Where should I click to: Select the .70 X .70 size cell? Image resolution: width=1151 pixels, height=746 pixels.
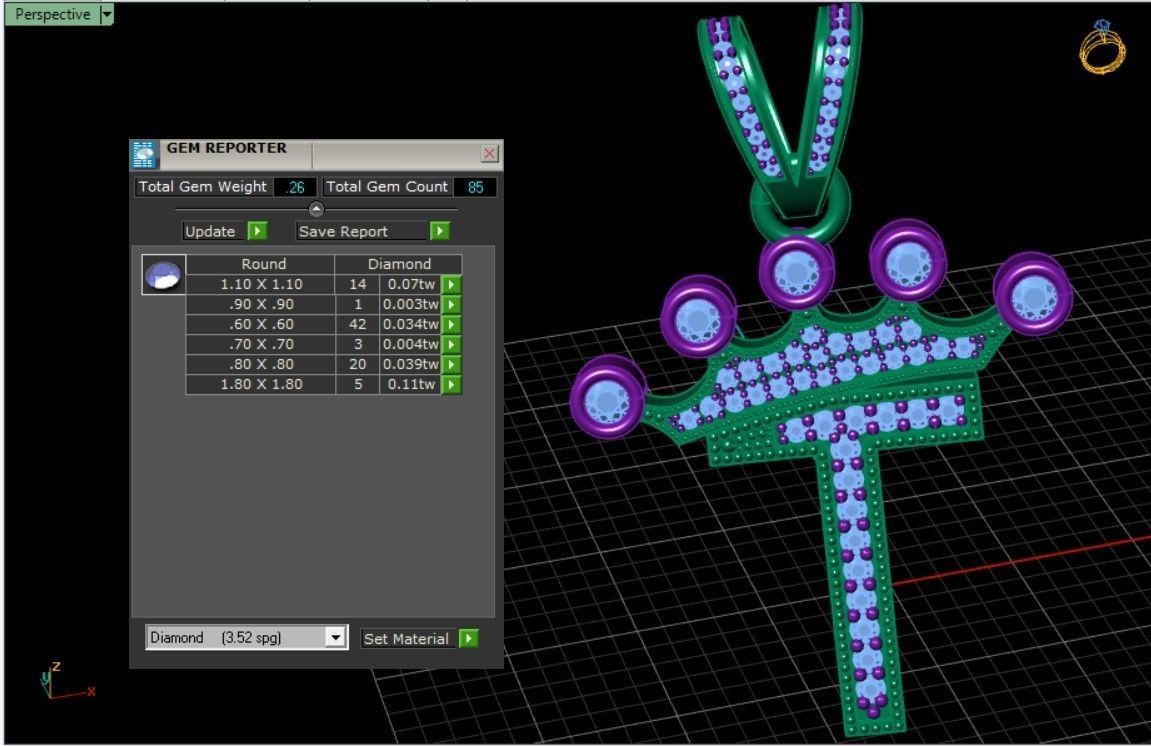pos(261,344)
